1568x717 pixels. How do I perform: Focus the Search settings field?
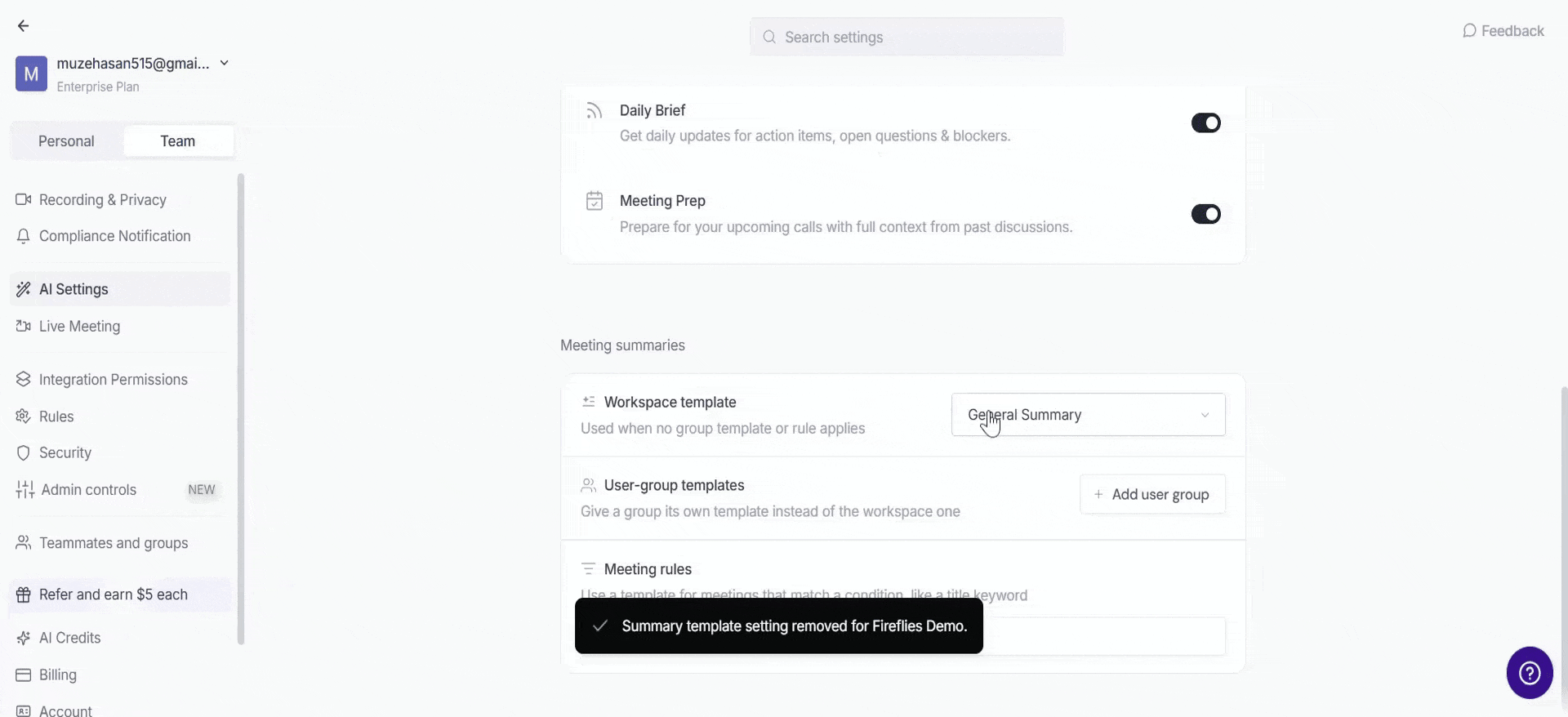[x=906, y=37]
